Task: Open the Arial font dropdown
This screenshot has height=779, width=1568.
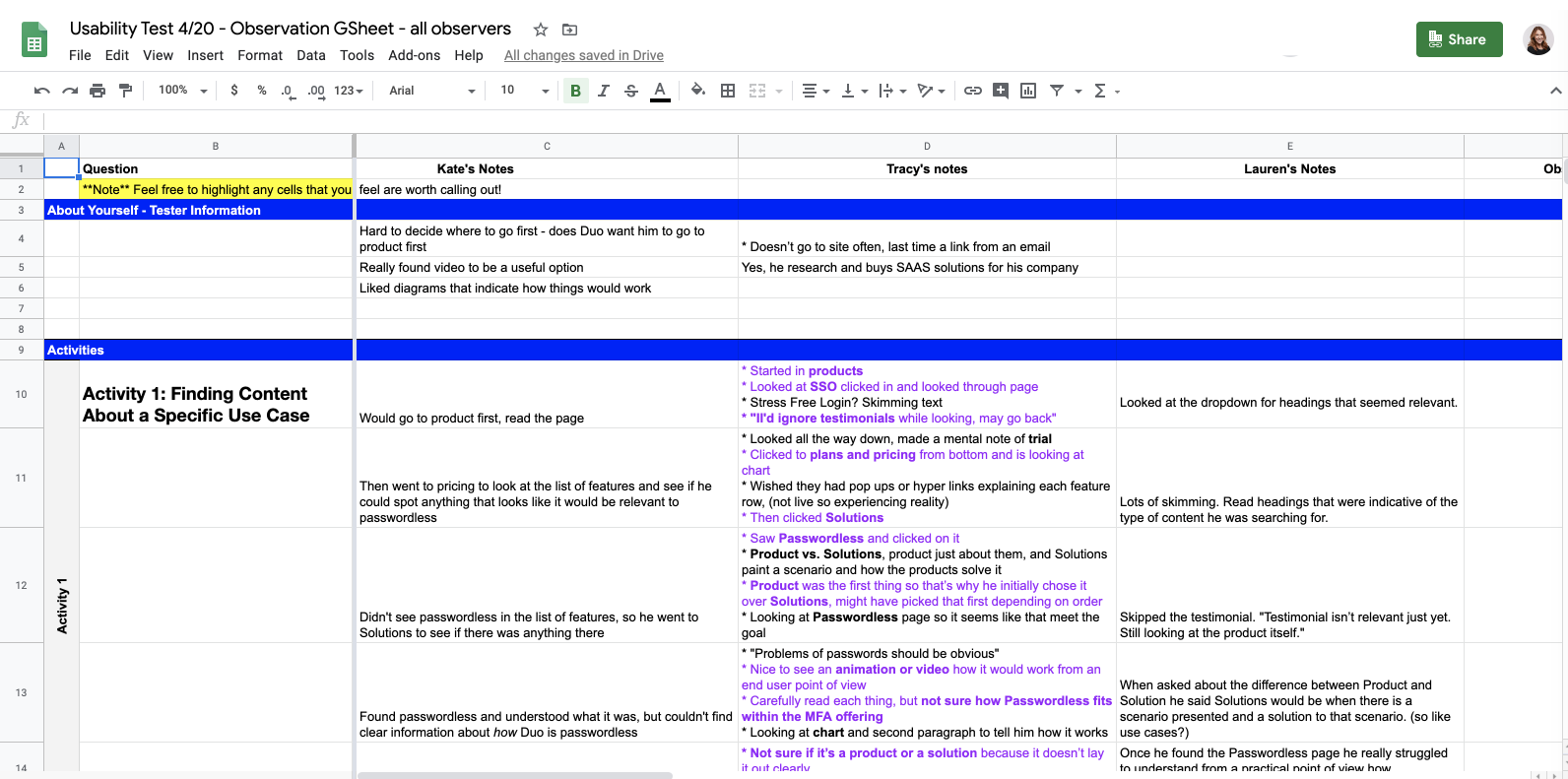Action: pyautogui.click(x=431, y=91)
